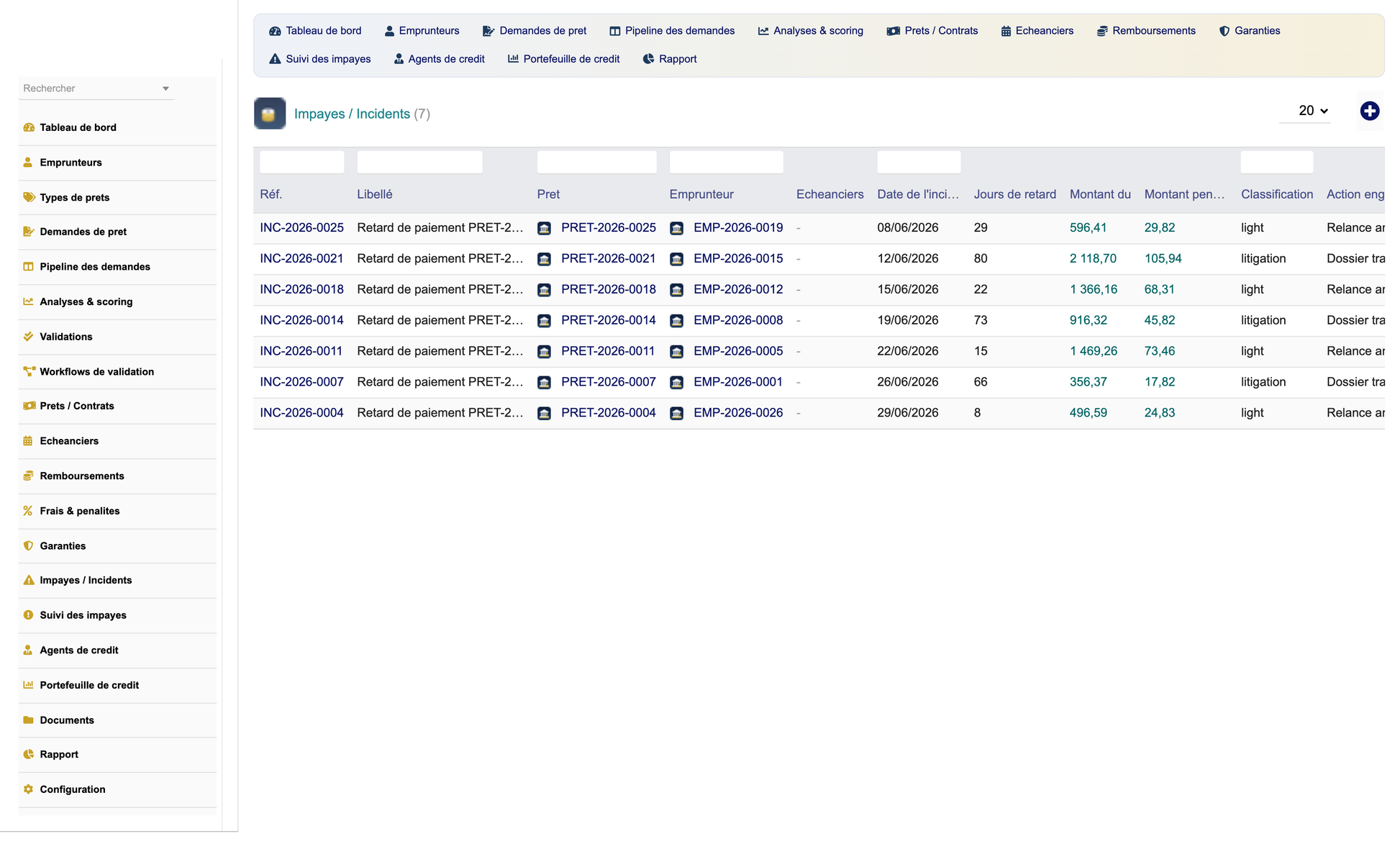The height and width of the screenshot is (867, 1400).
Task: Click the loan icon beside PRET-2026-0025
Action: pos(545,228)
